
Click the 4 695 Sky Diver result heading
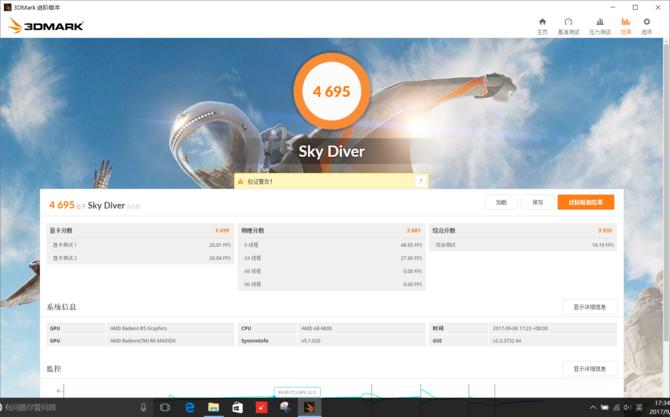(x=94, y=205)
